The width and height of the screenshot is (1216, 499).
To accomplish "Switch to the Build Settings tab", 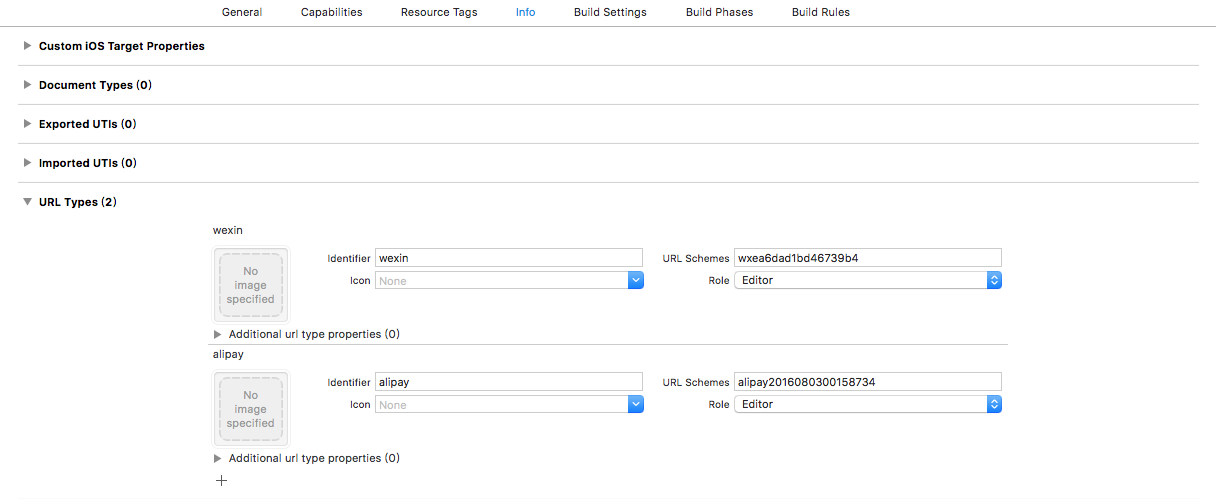I will [610, 12].
